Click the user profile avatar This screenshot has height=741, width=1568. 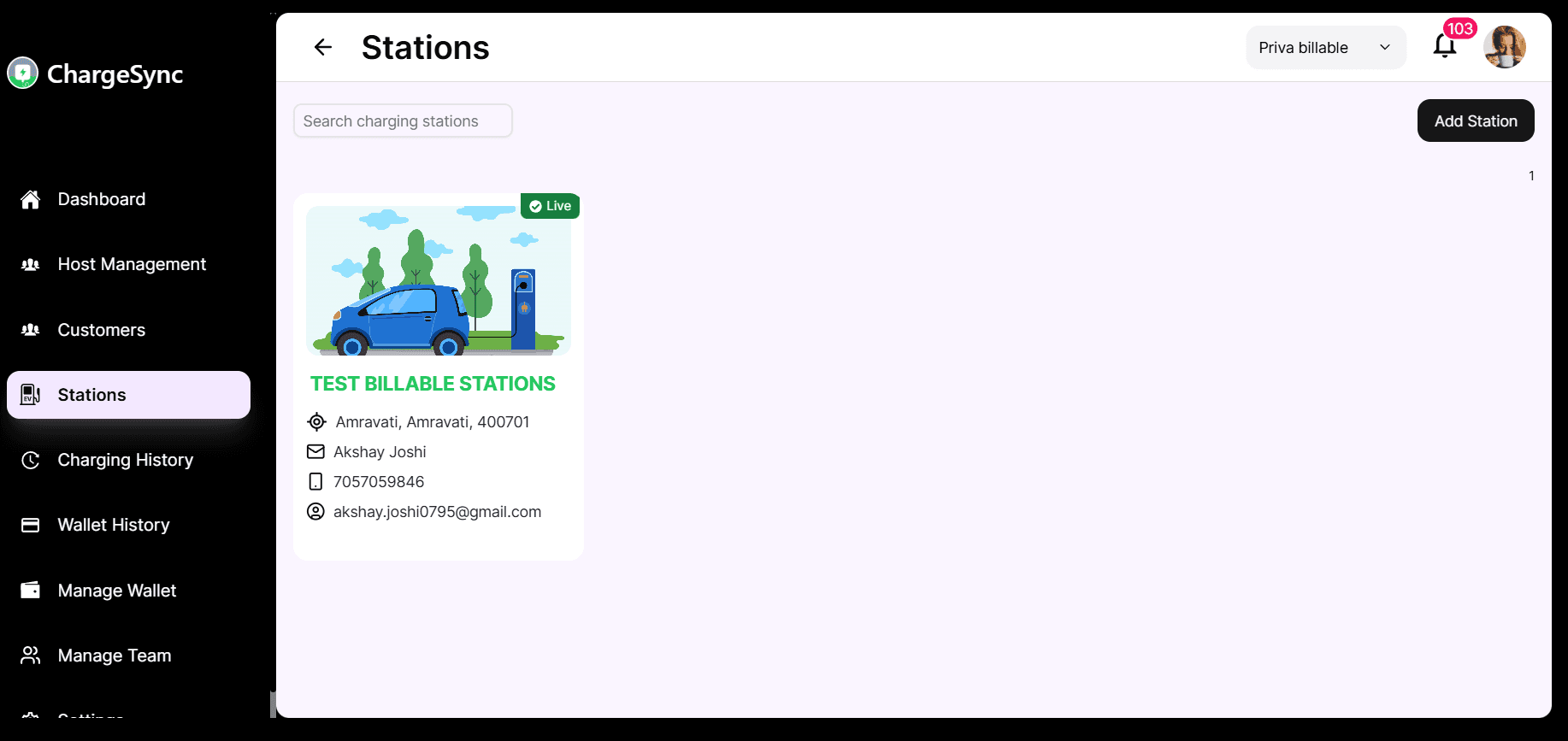1504,47
